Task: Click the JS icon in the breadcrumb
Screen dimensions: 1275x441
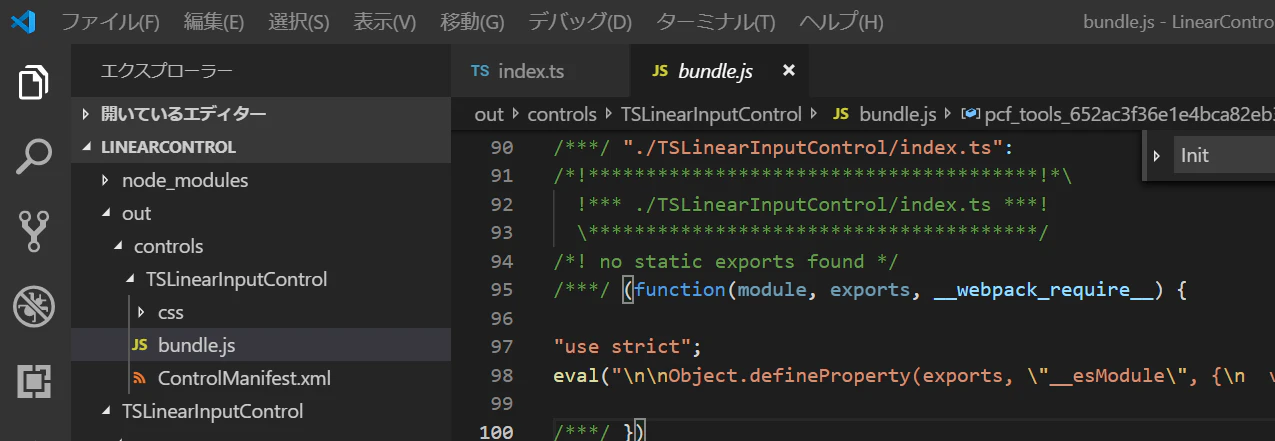Action: (x=841, y=114)
